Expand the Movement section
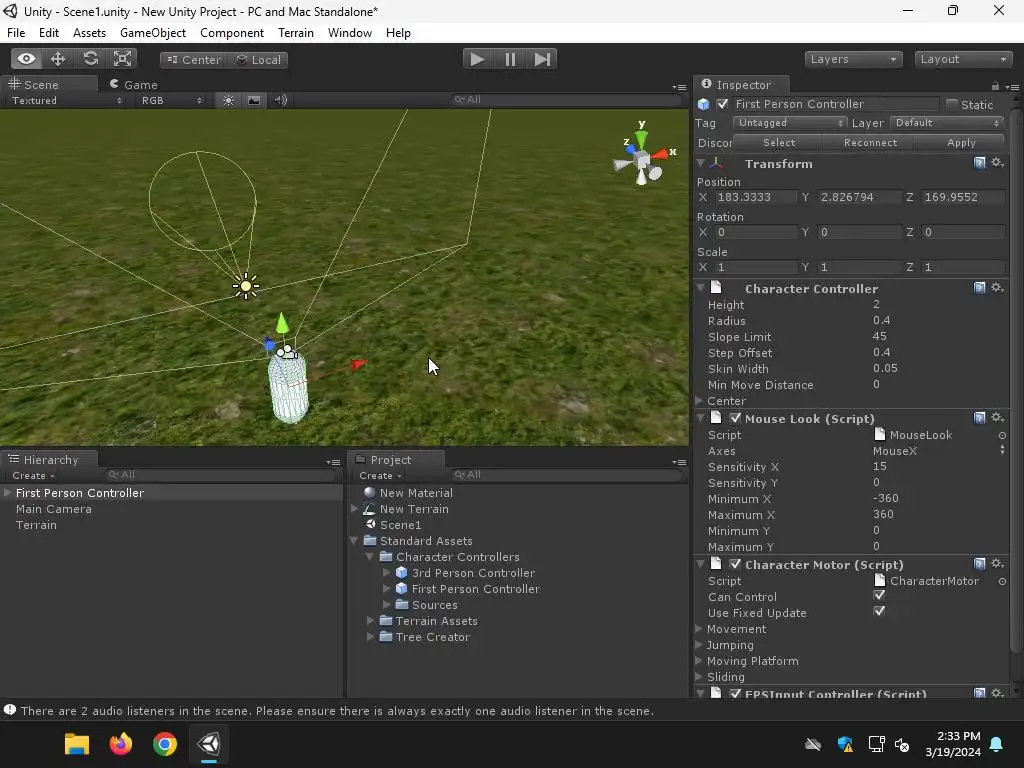This screenshot has height=768, width=1024. click(700, 629)
